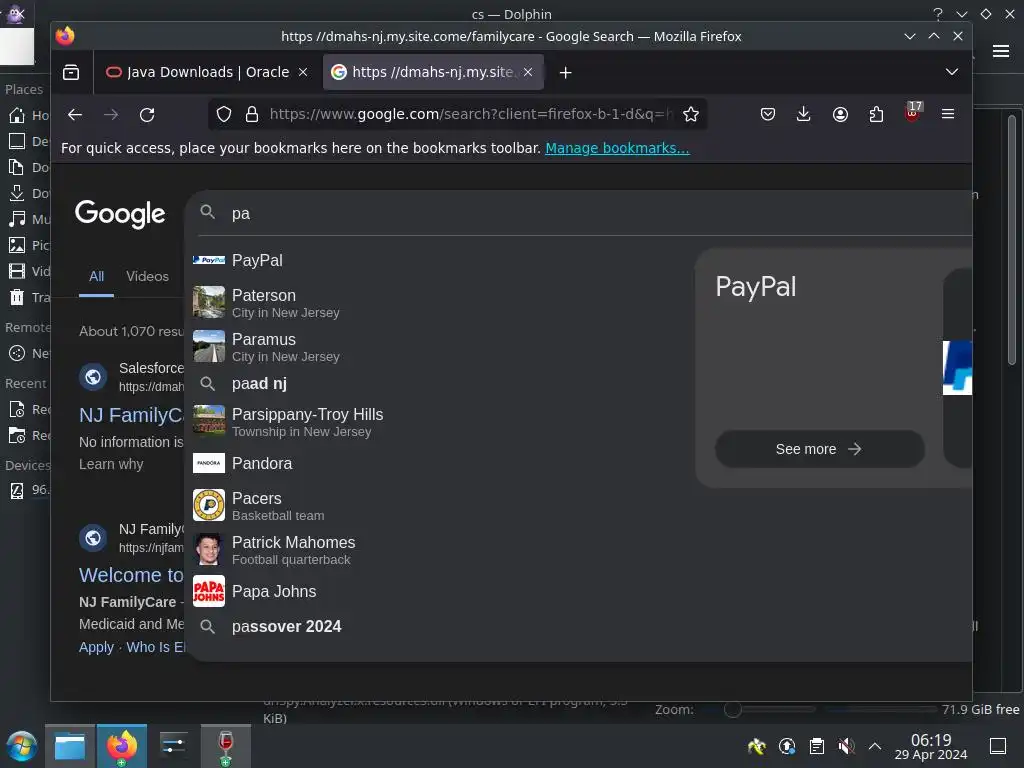Adjust Dolphin Zoom slider
The height and width of the screenshot is (768, 1024).
click(x=733, y=710)
